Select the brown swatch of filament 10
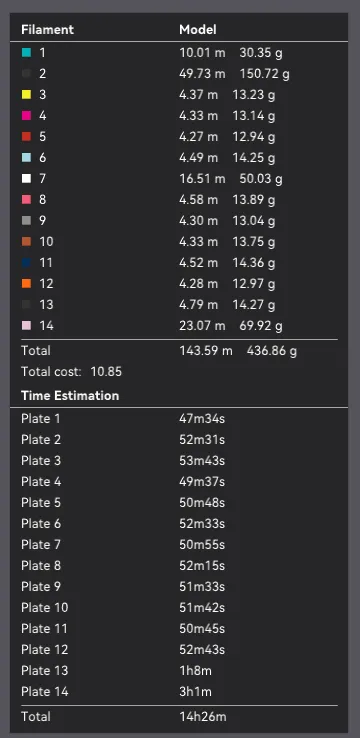The width and height of the screenshot is (360, 738). 26,241
